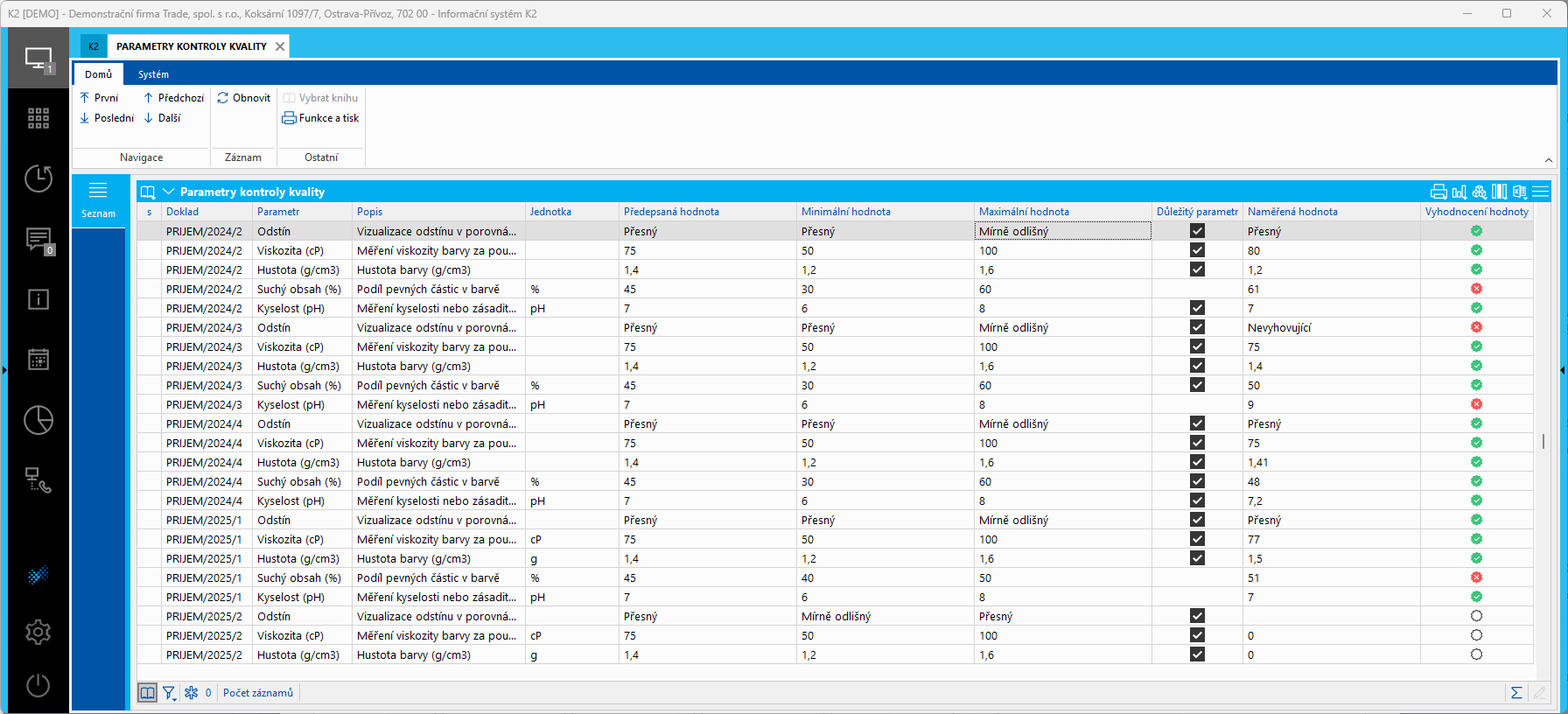Screen dimensions: 1568x714
Task: Click the red status icon for PRIJEM/2024/3 Kyselost
Action: point(1476,404)
